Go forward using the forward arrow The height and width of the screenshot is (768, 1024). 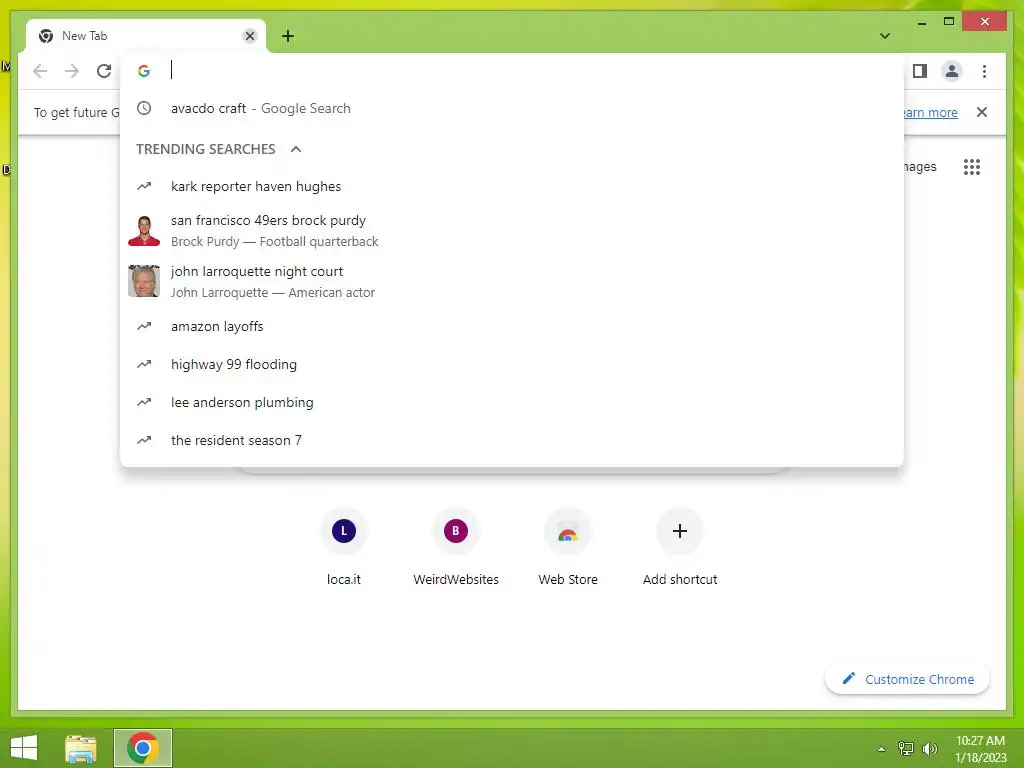[x=72, y=71]
